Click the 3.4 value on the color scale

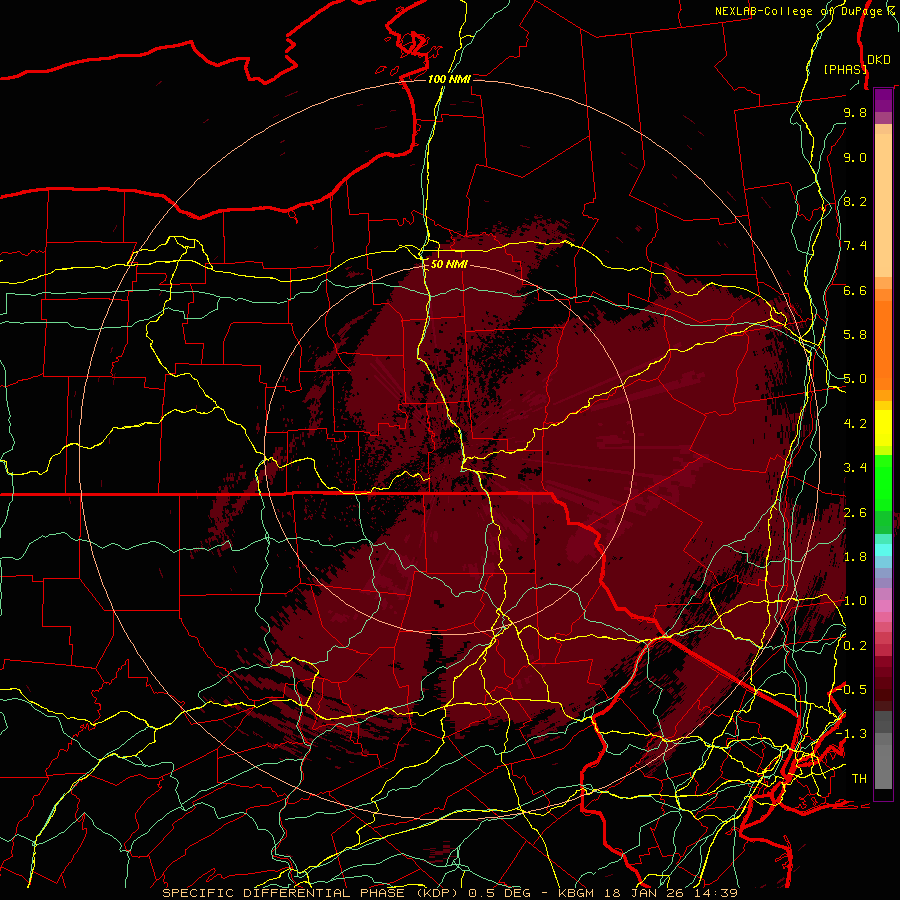tap(855, 468)
